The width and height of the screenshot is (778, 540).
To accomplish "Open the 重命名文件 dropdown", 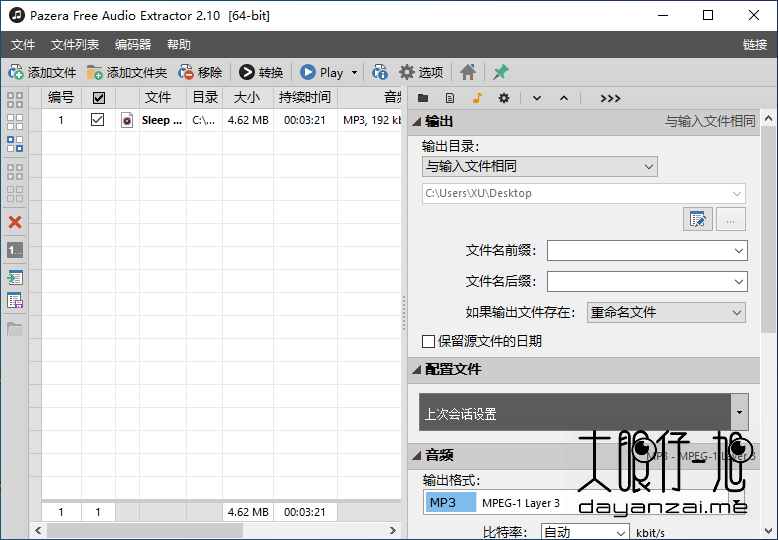I will click(x=666, y=313).
